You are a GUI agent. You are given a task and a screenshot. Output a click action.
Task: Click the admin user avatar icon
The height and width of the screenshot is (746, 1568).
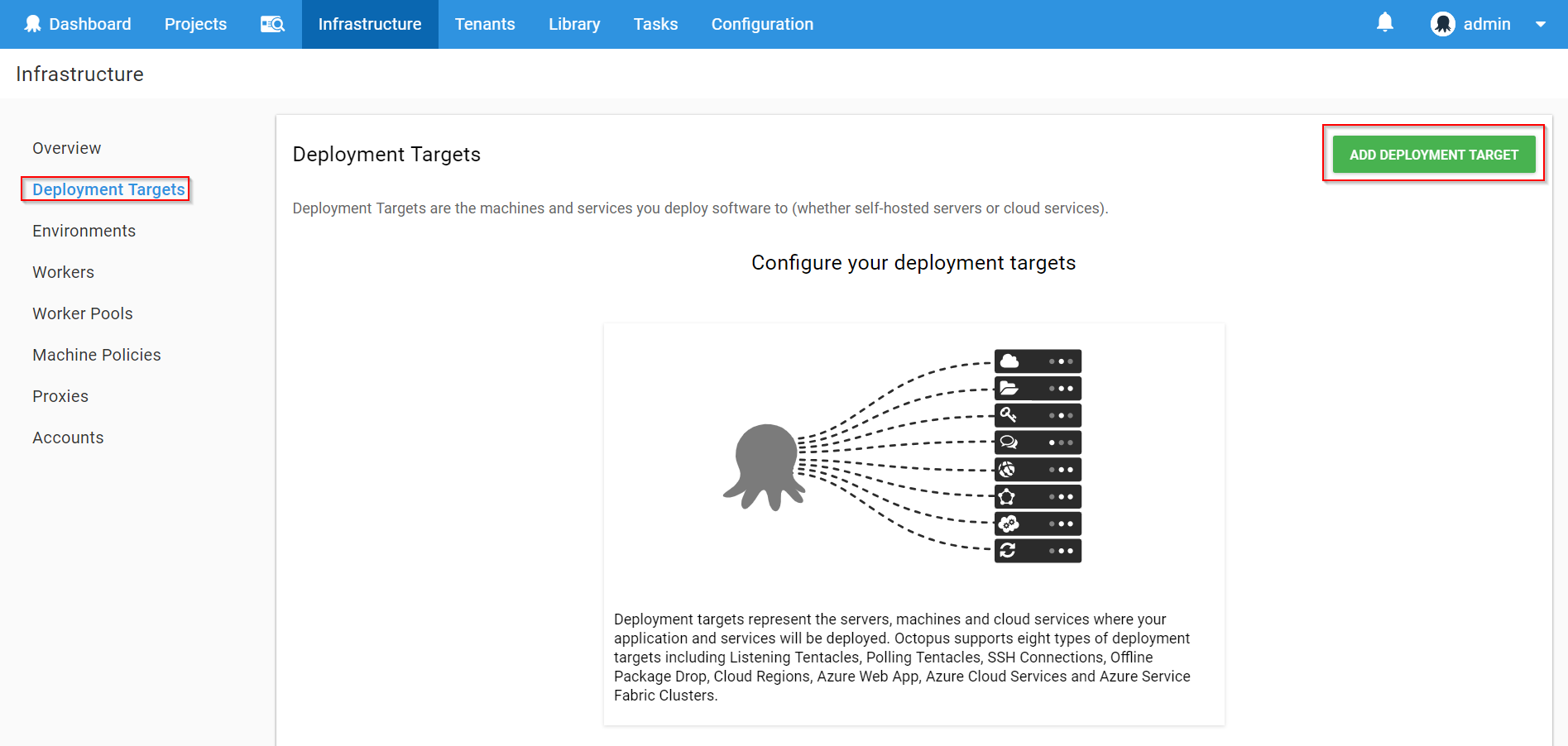[x=1443, y=24]
